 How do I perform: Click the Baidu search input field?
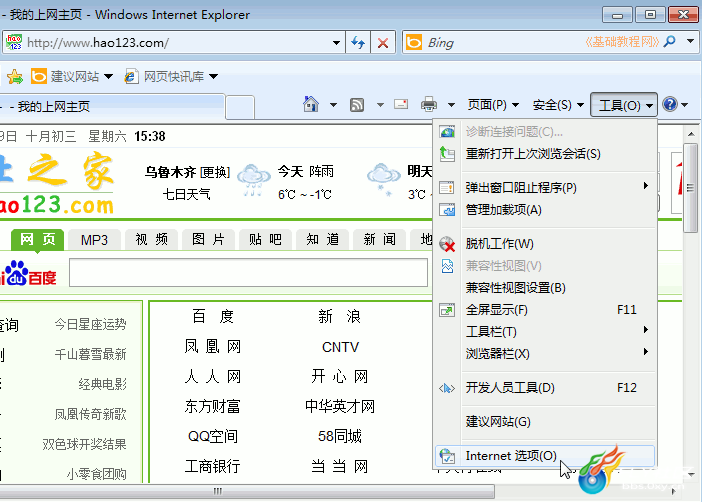[248, 272]
